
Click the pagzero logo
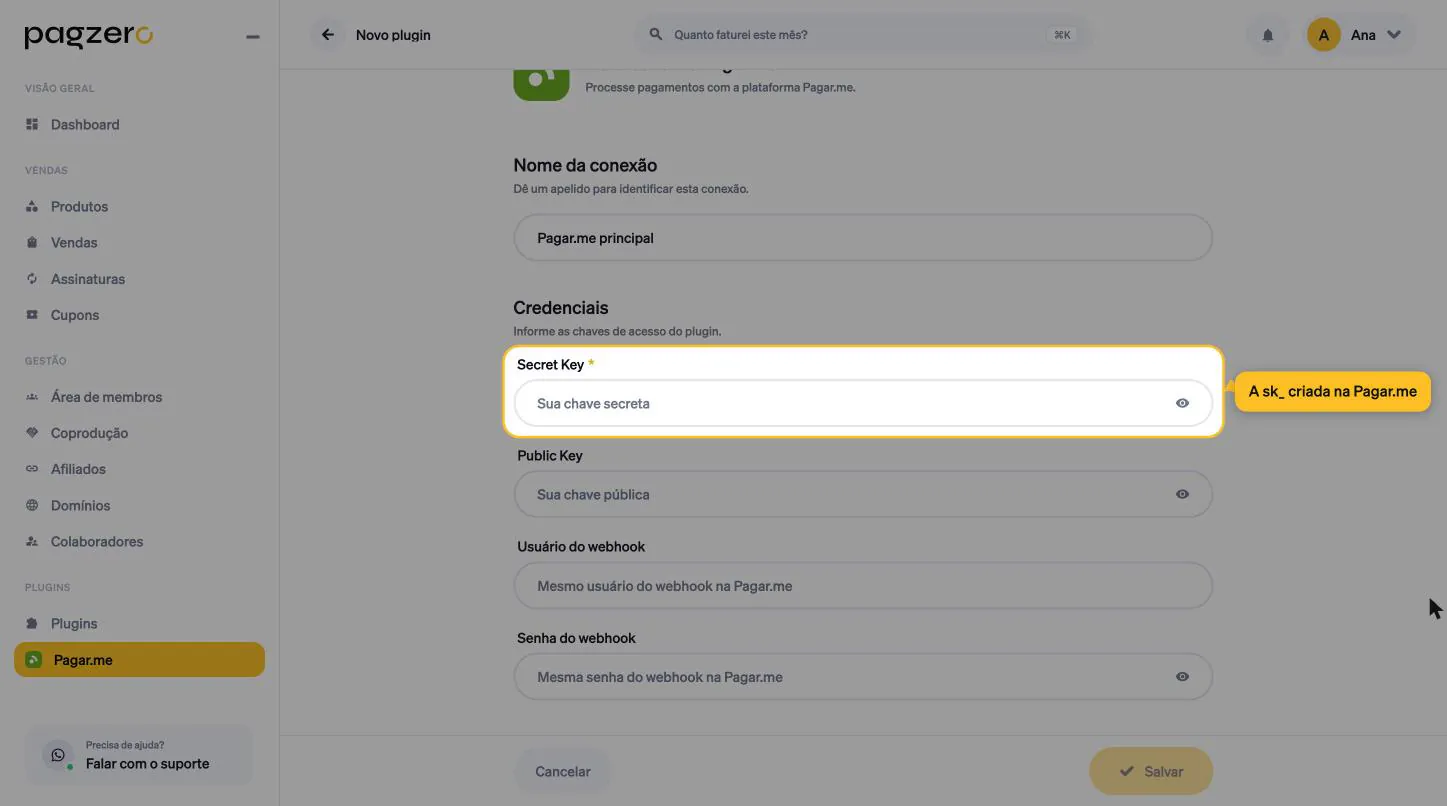(89, 37)
